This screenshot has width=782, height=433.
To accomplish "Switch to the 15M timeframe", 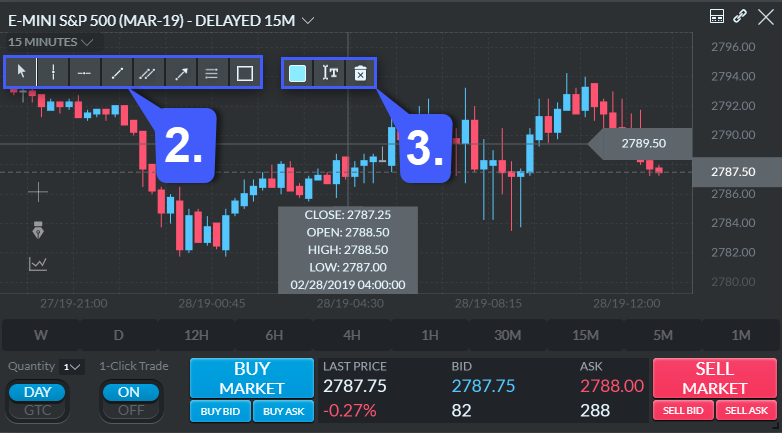I will pyautogui.click(x=585, y=335).
